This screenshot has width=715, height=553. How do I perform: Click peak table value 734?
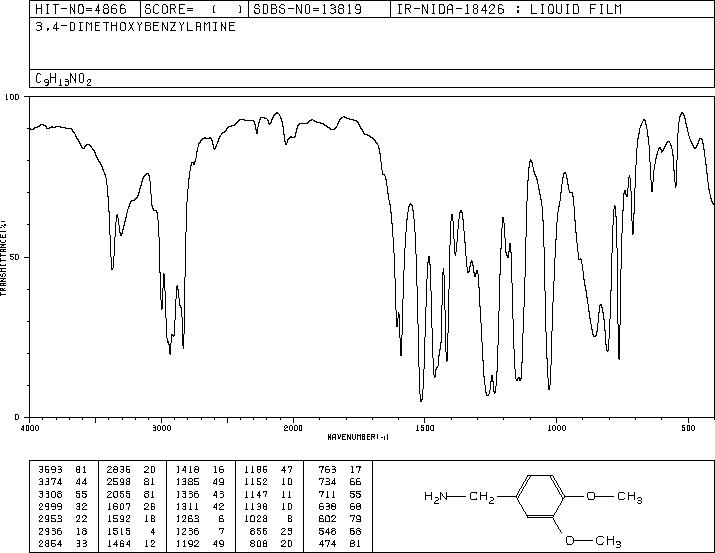tap(327, 482)
